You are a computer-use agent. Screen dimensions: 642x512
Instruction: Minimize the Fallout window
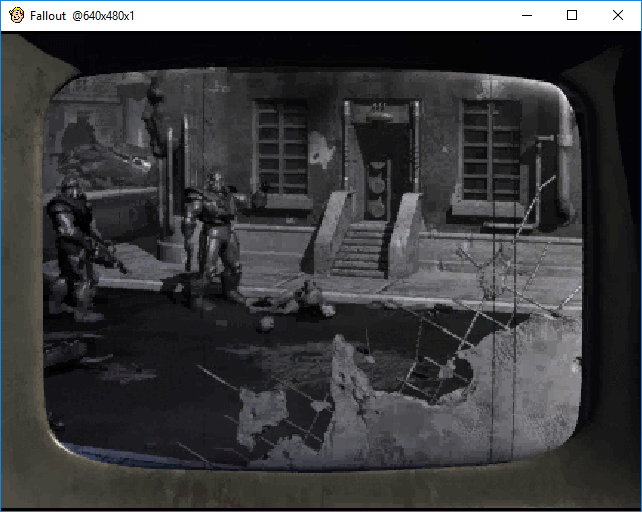pyautogui.click(x=527, y=16)
